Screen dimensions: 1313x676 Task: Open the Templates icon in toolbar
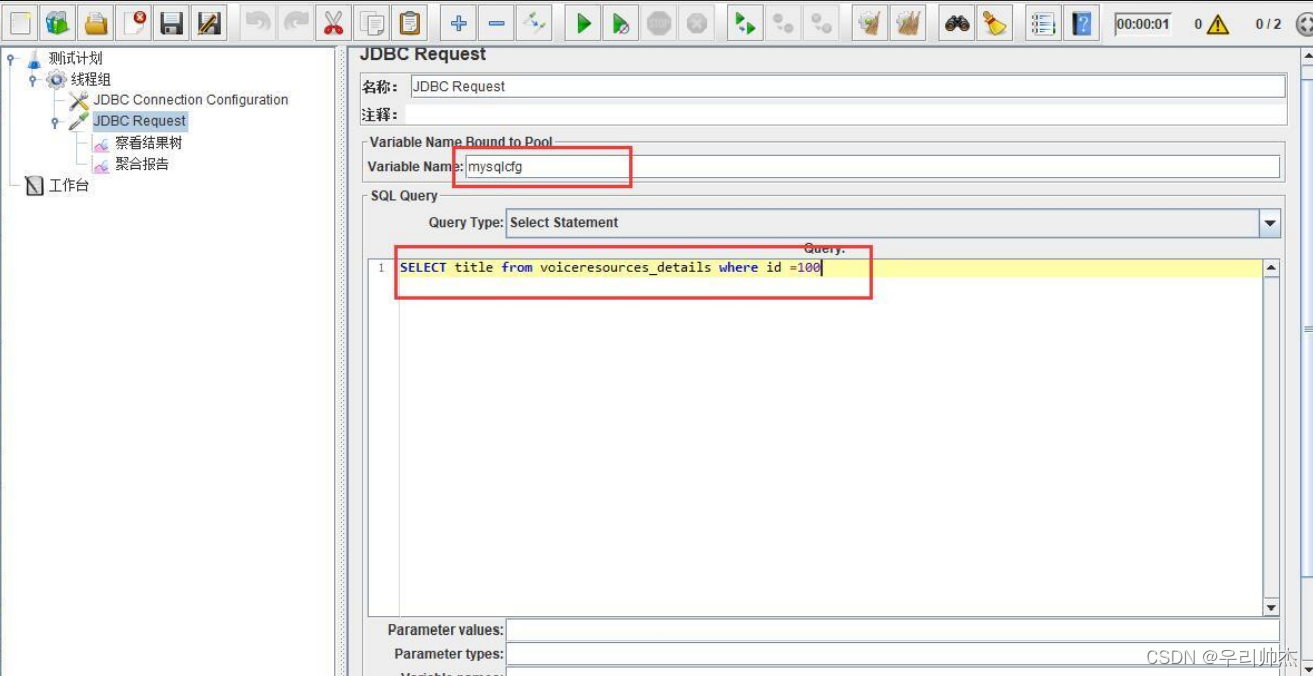click(x=58, y=22)
